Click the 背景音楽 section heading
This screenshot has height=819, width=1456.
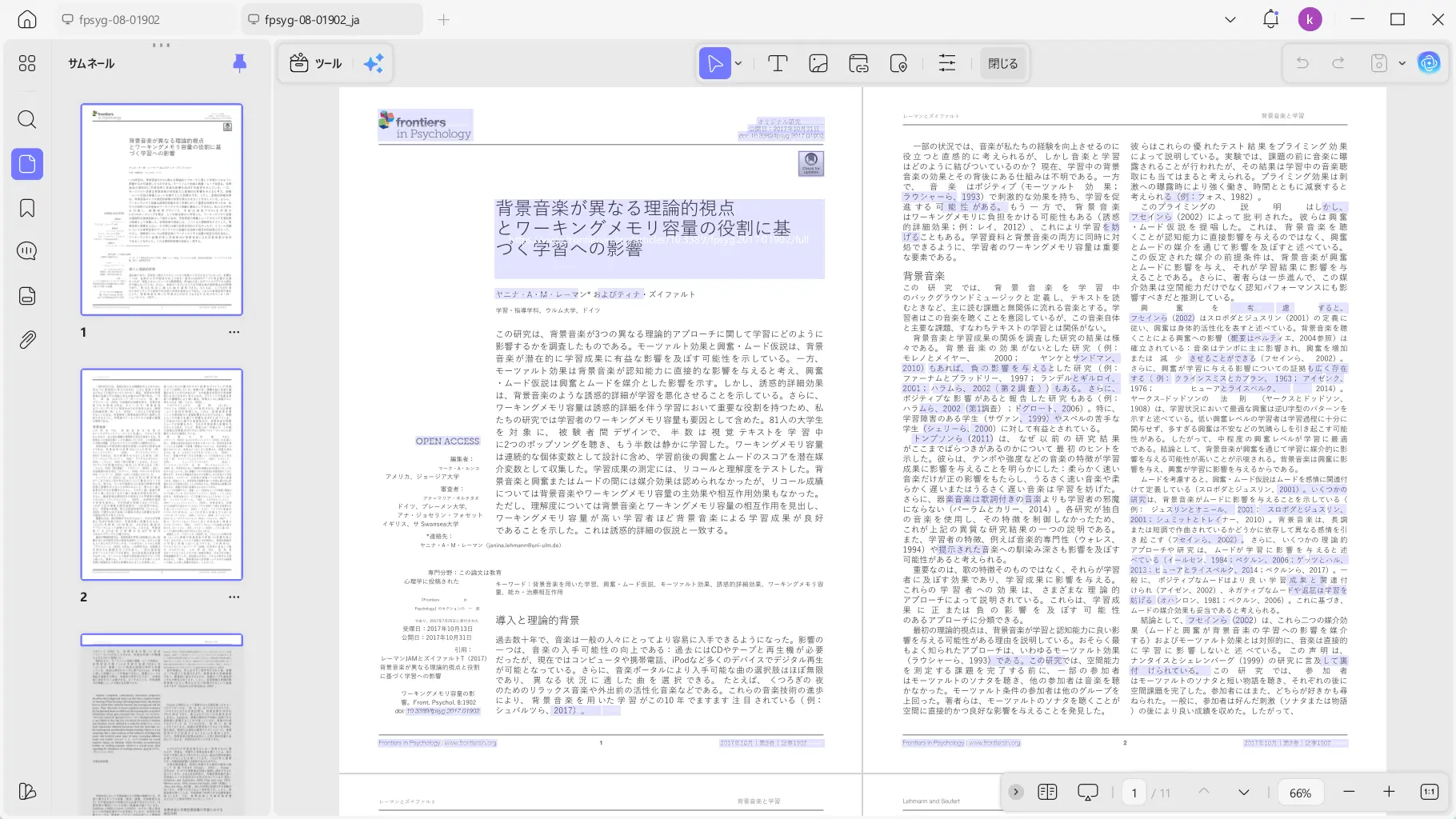(924, 276)
